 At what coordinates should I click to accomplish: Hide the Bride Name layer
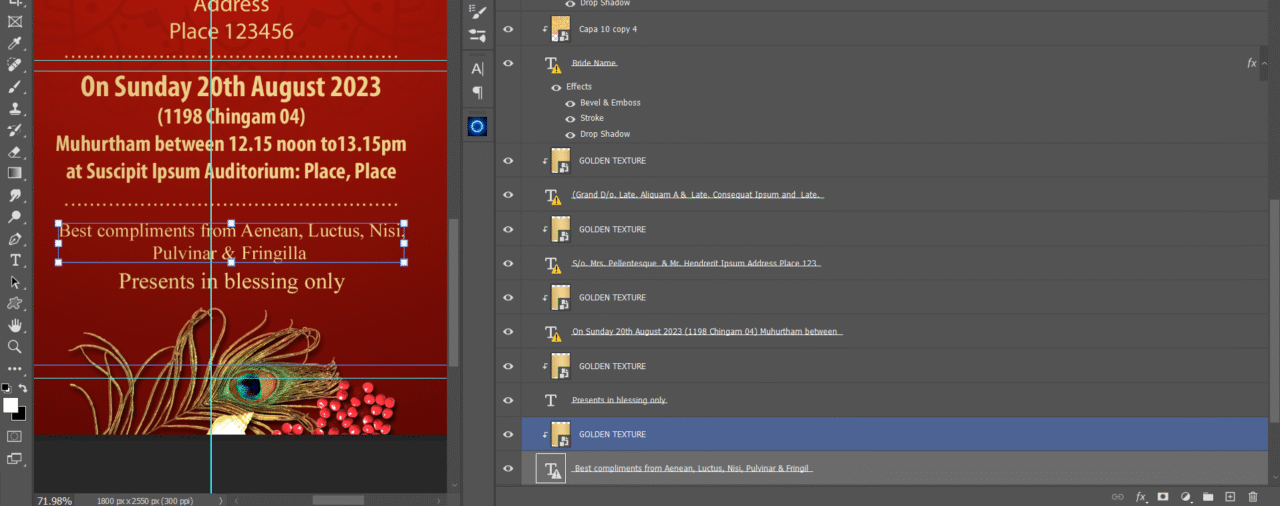pos(508,63)
